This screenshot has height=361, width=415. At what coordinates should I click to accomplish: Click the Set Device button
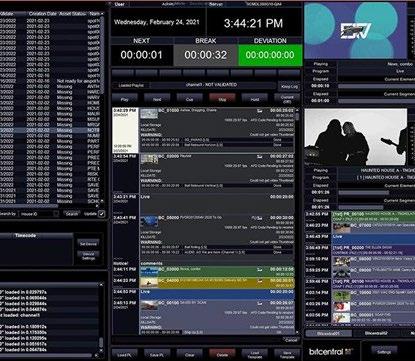pyautogui.click(x=88, y=244)
